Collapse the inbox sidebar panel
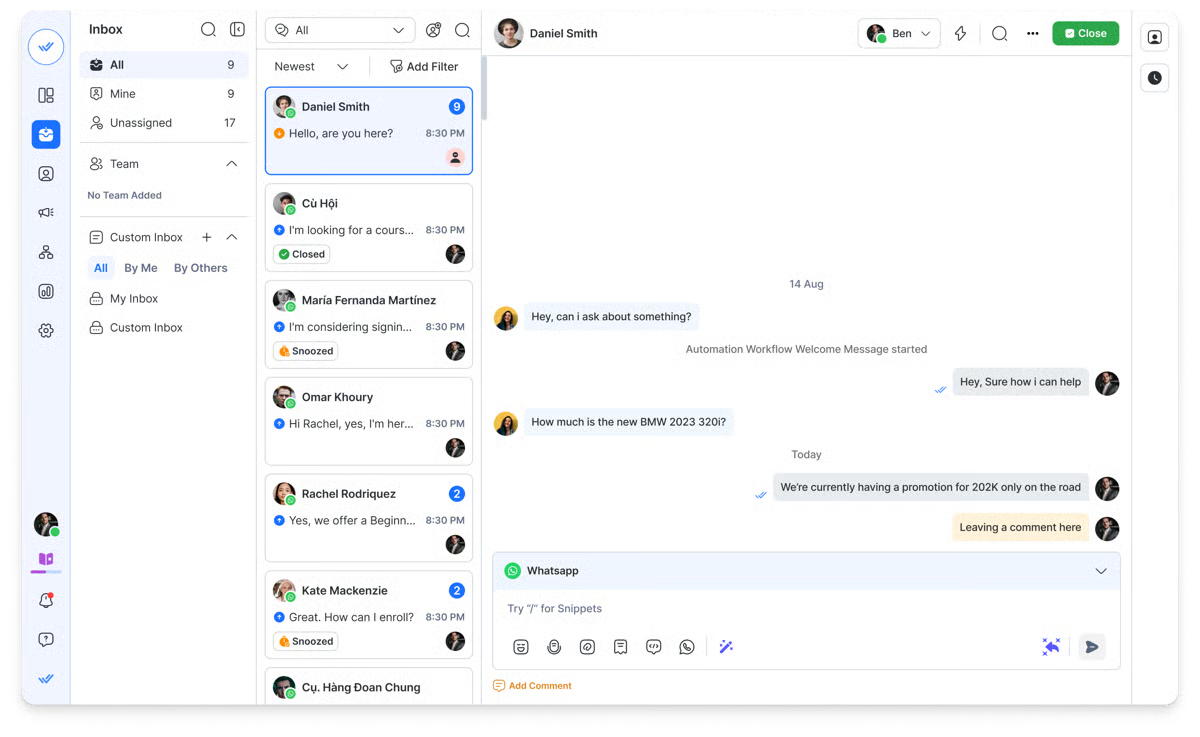The height and width of the screenshot is (737, 1200). (x=237, y=30)
